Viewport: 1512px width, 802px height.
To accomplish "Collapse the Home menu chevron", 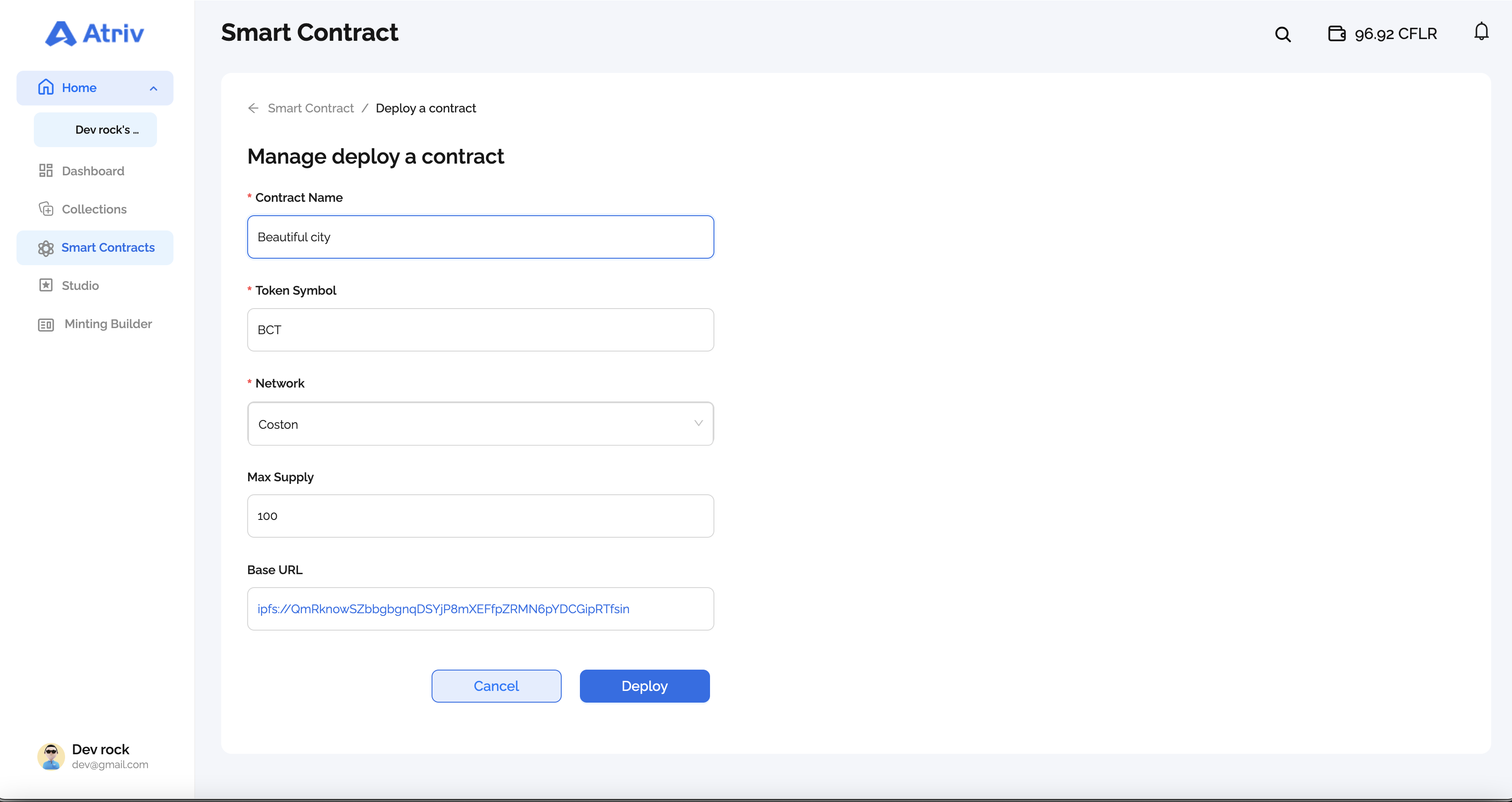I will click(154, 89).
